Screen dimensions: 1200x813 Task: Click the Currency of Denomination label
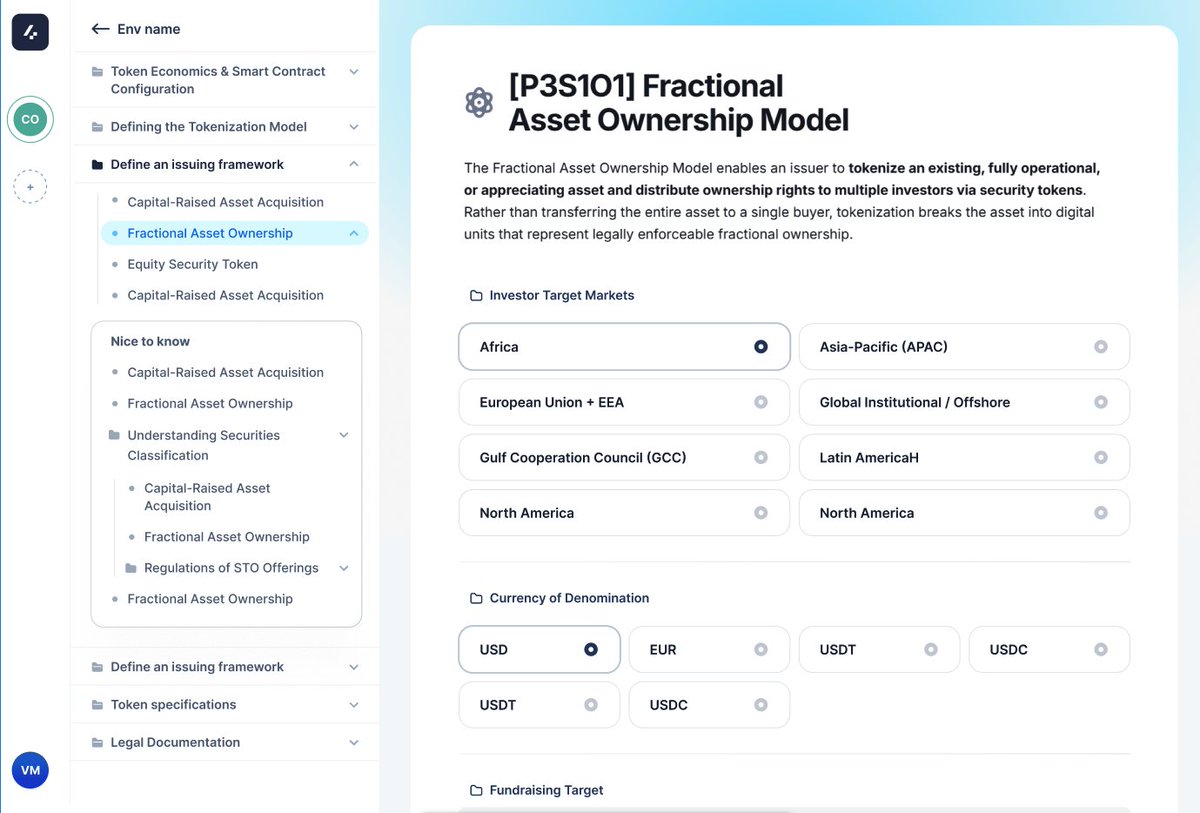(569, 598)
